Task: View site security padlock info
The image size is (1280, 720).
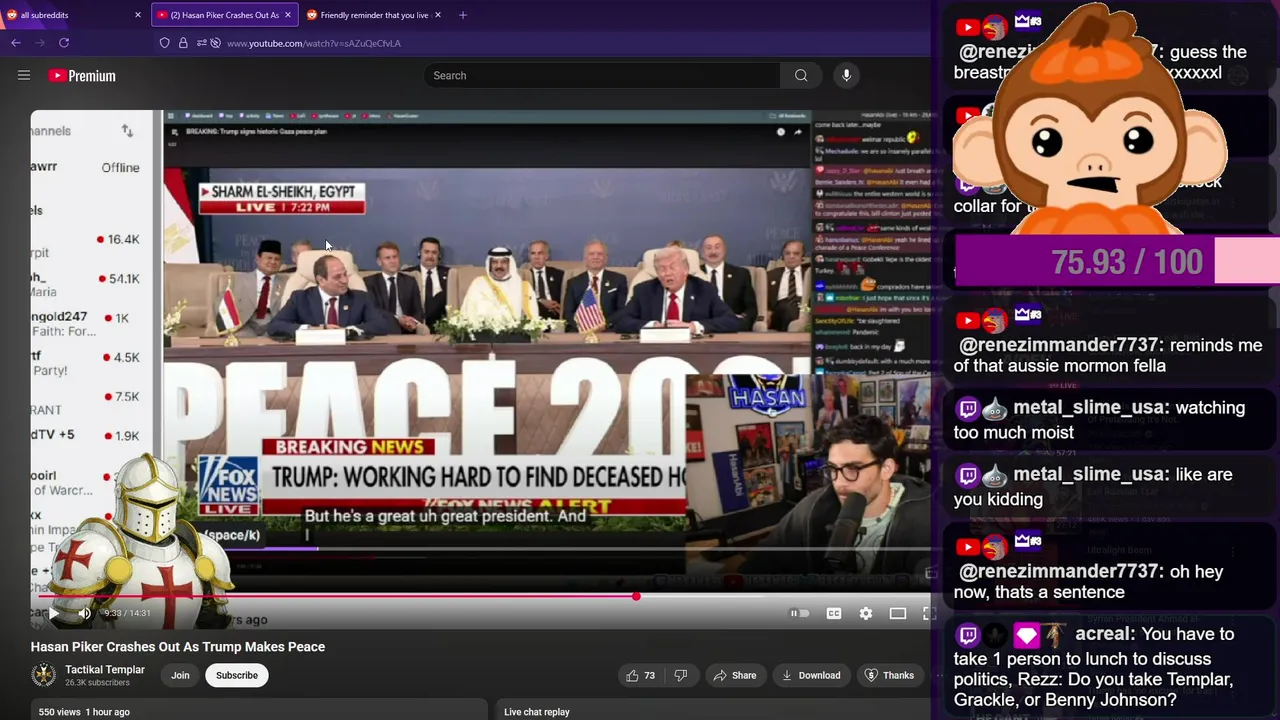Action: [x=183, y=43]
